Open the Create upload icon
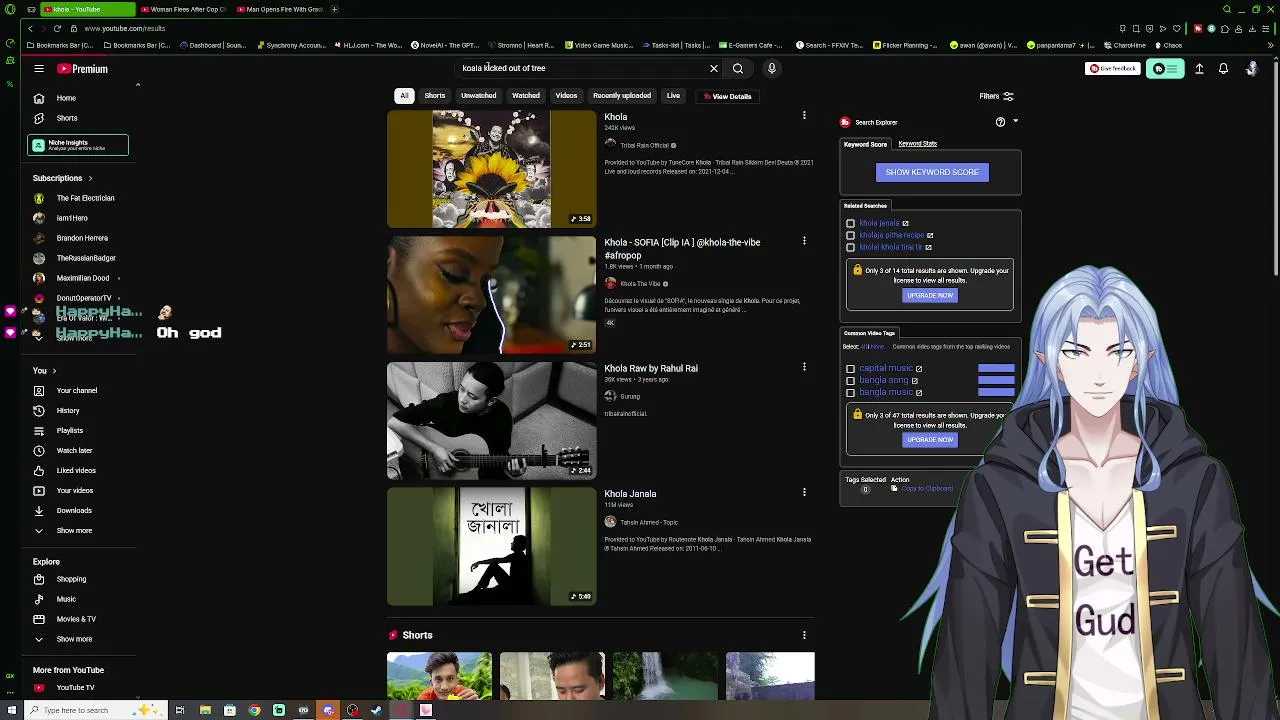Image resolution: width=1280 pixels, height=720 pixels. 1199,69
